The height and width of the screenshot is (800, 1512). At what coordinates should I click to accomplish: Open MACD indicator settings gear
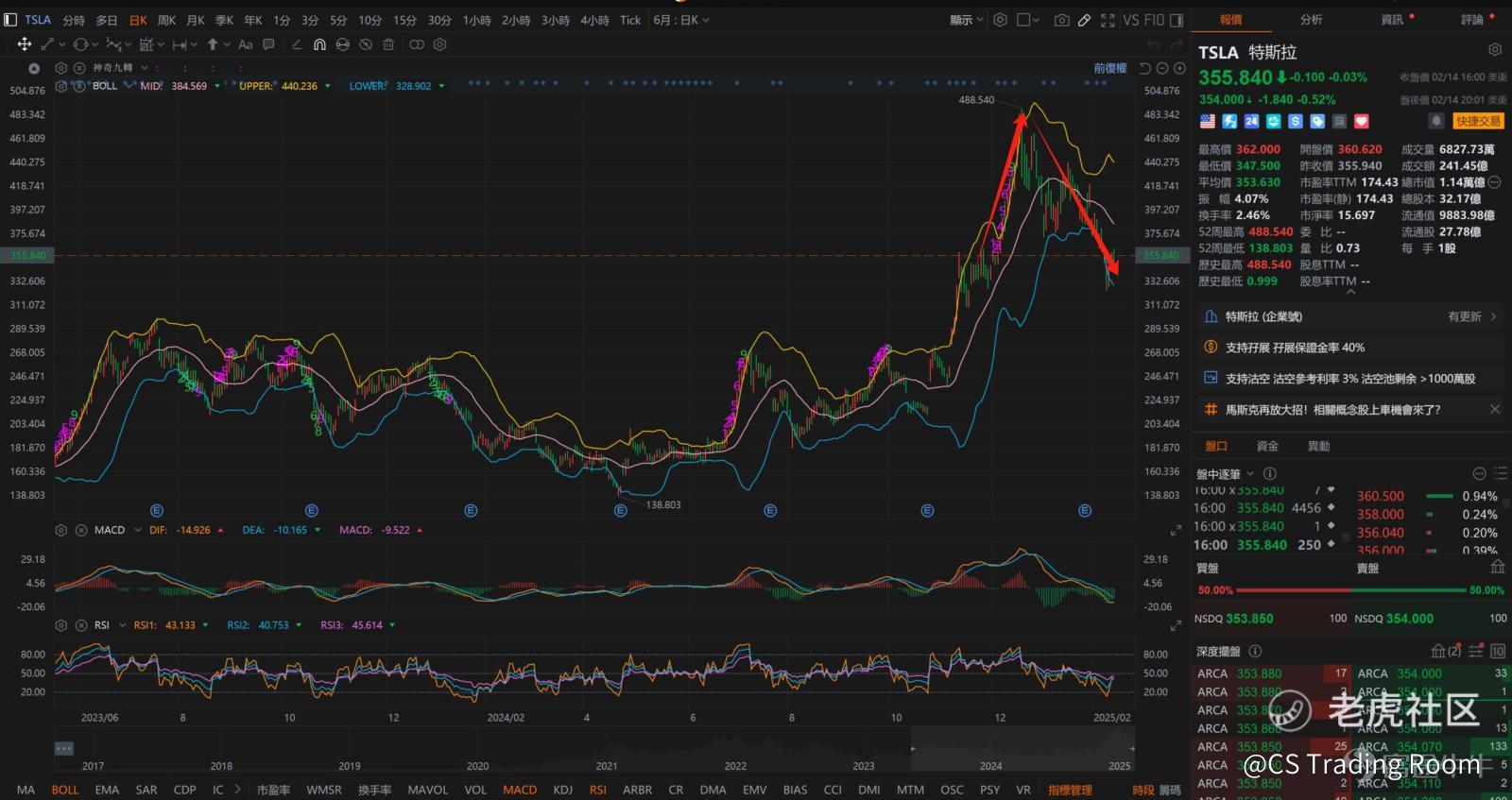(x=61, y=530)
